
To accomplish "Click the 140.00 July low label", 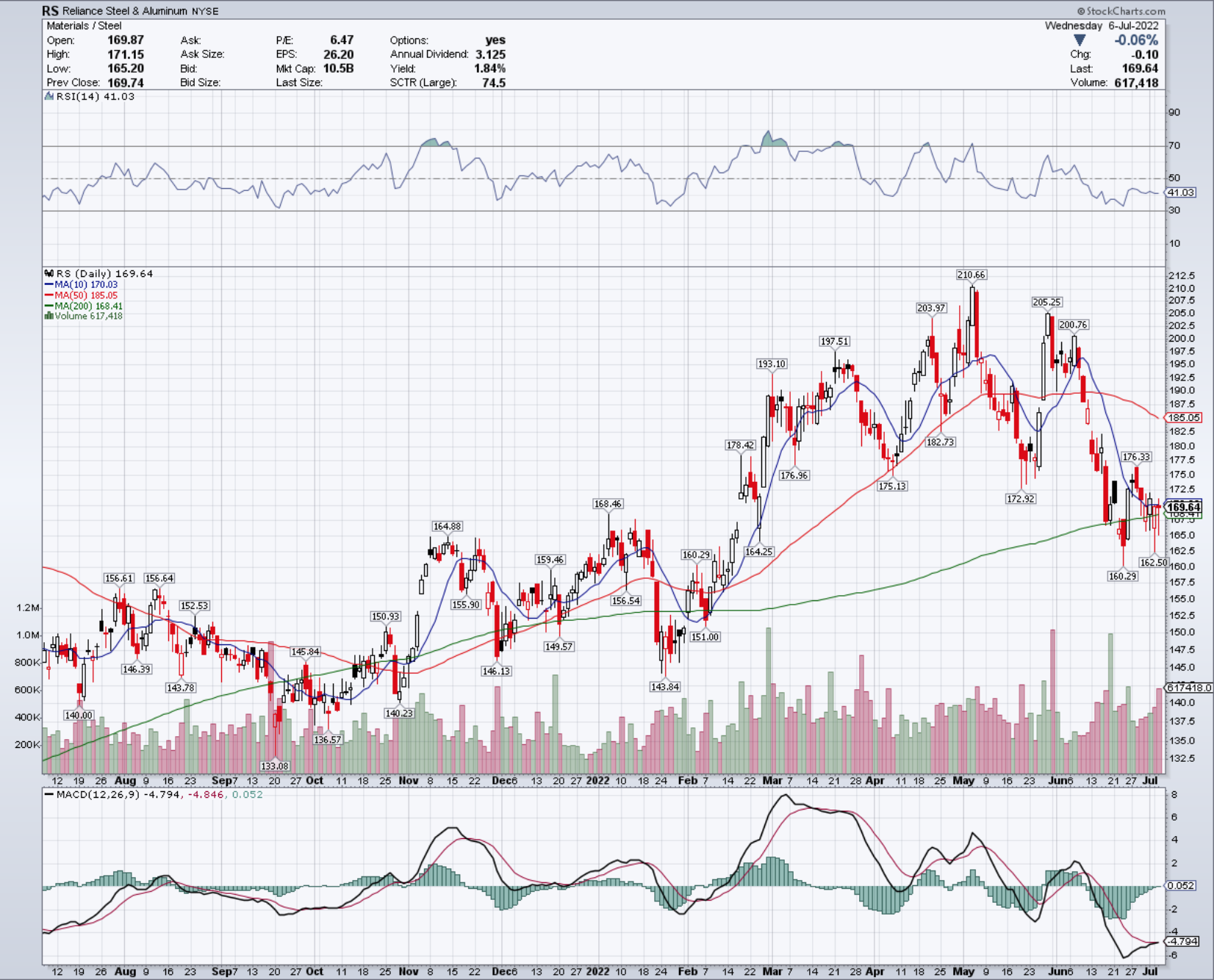I will click(x=79, y=716).
